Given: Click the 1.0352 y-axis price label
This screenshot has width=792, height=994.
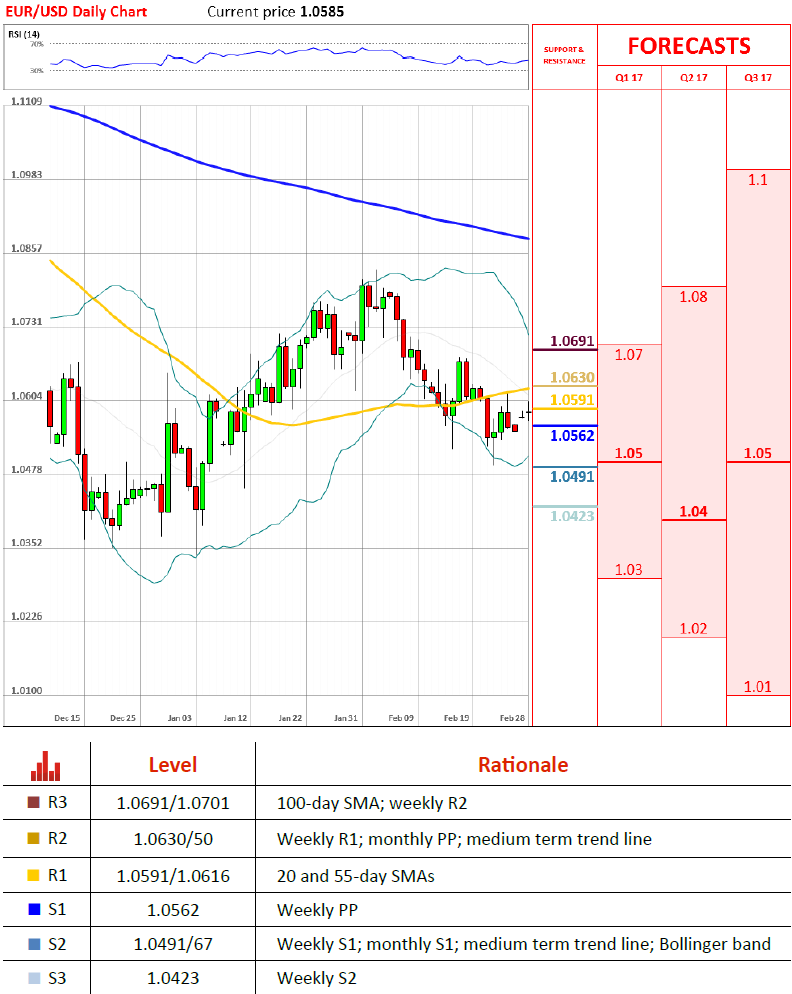Looking at the screenshot, I should [x=27, y=543].
